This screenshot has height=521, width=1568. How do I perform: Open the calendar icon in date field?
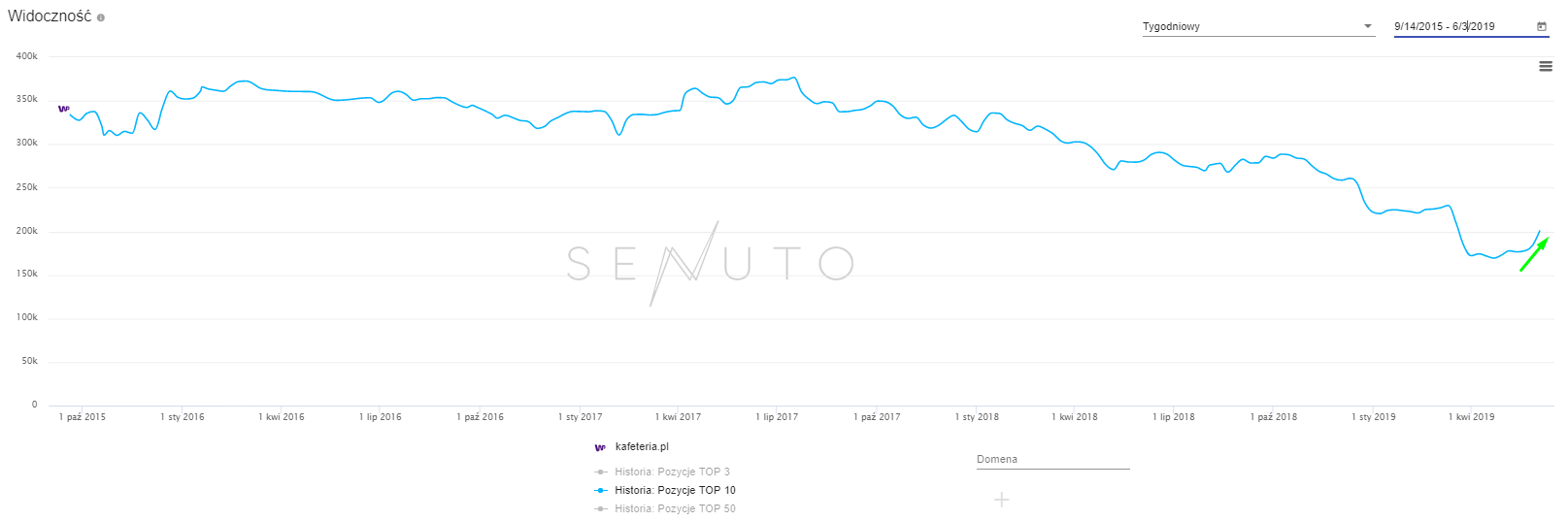[x=1541, y=26]
